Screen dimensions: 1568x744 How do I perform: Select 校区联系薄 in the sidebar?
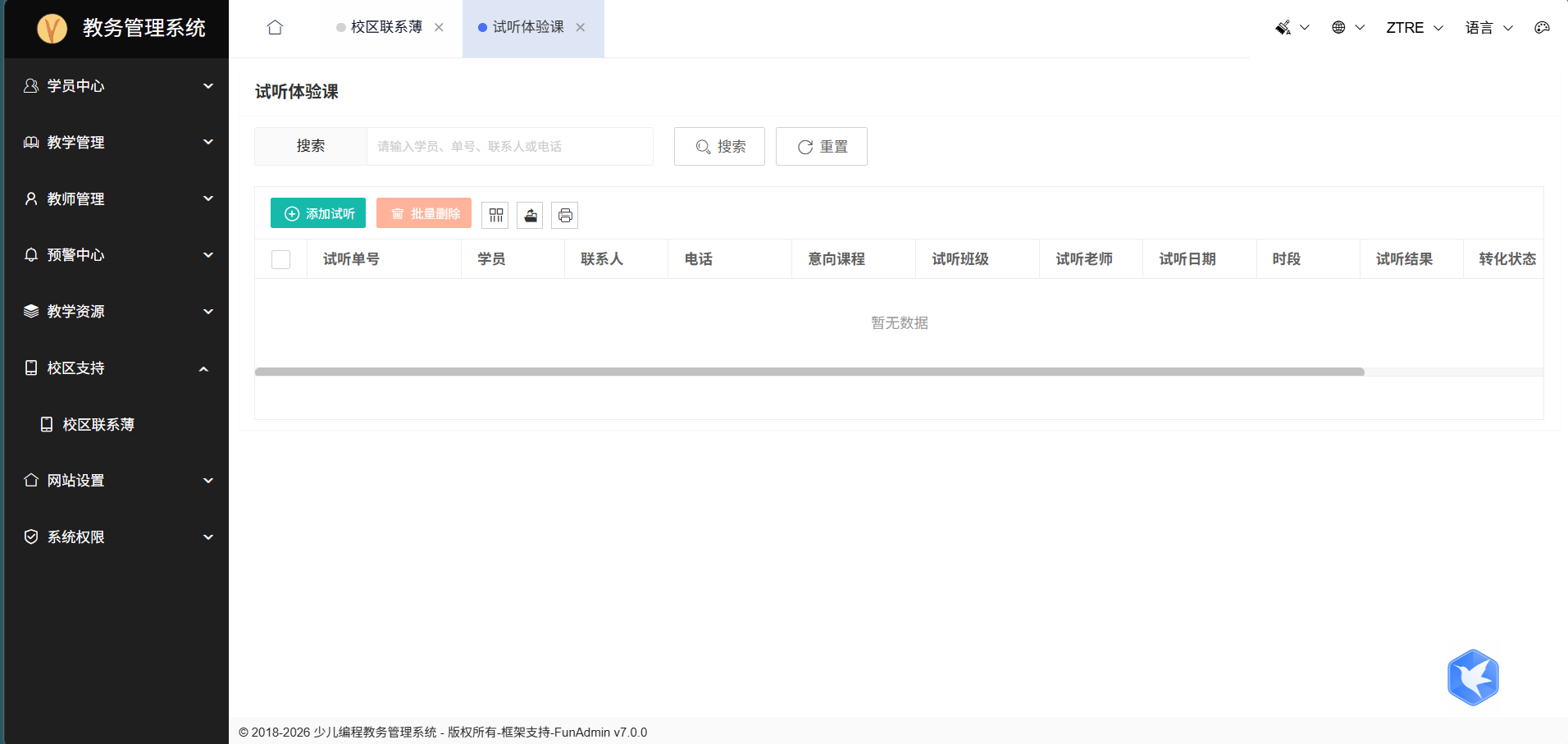point(98,425)
